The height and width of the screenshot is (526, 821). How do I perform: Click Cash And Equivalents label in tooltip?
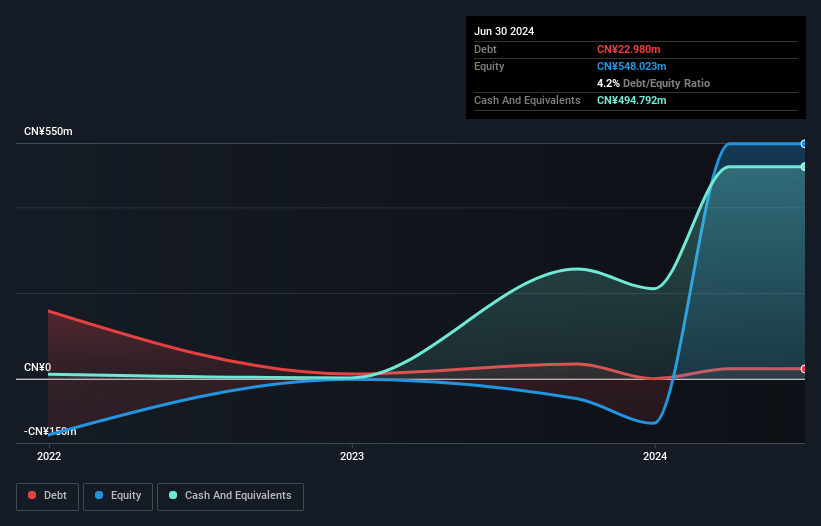[527, 100]
